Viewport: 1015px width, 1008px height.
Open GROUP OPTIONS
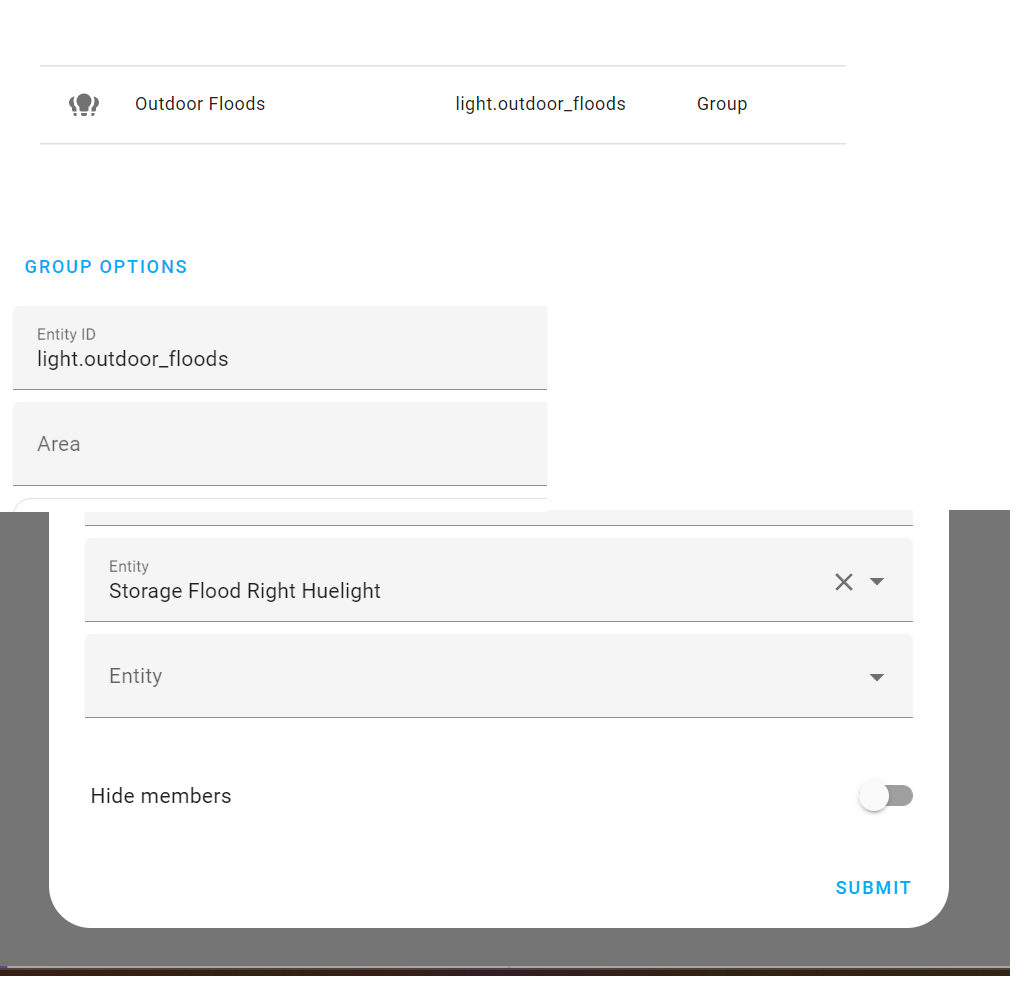click(x=106, y=266)
